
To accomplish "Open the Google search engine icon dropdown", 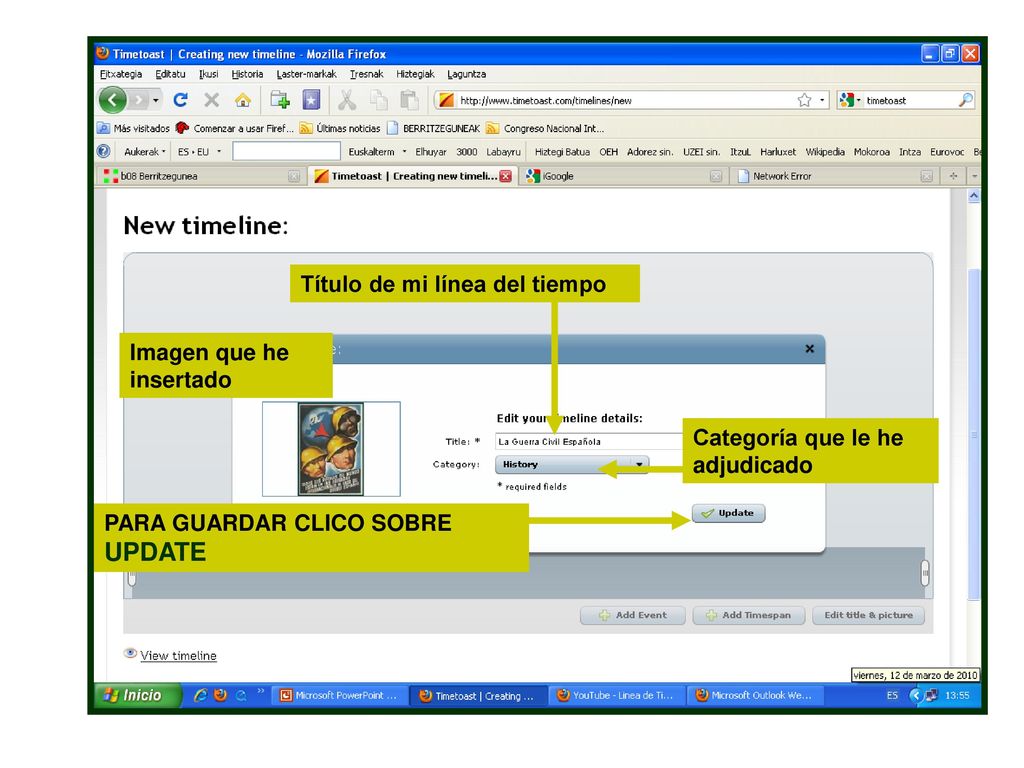I will tap(850, 100).
